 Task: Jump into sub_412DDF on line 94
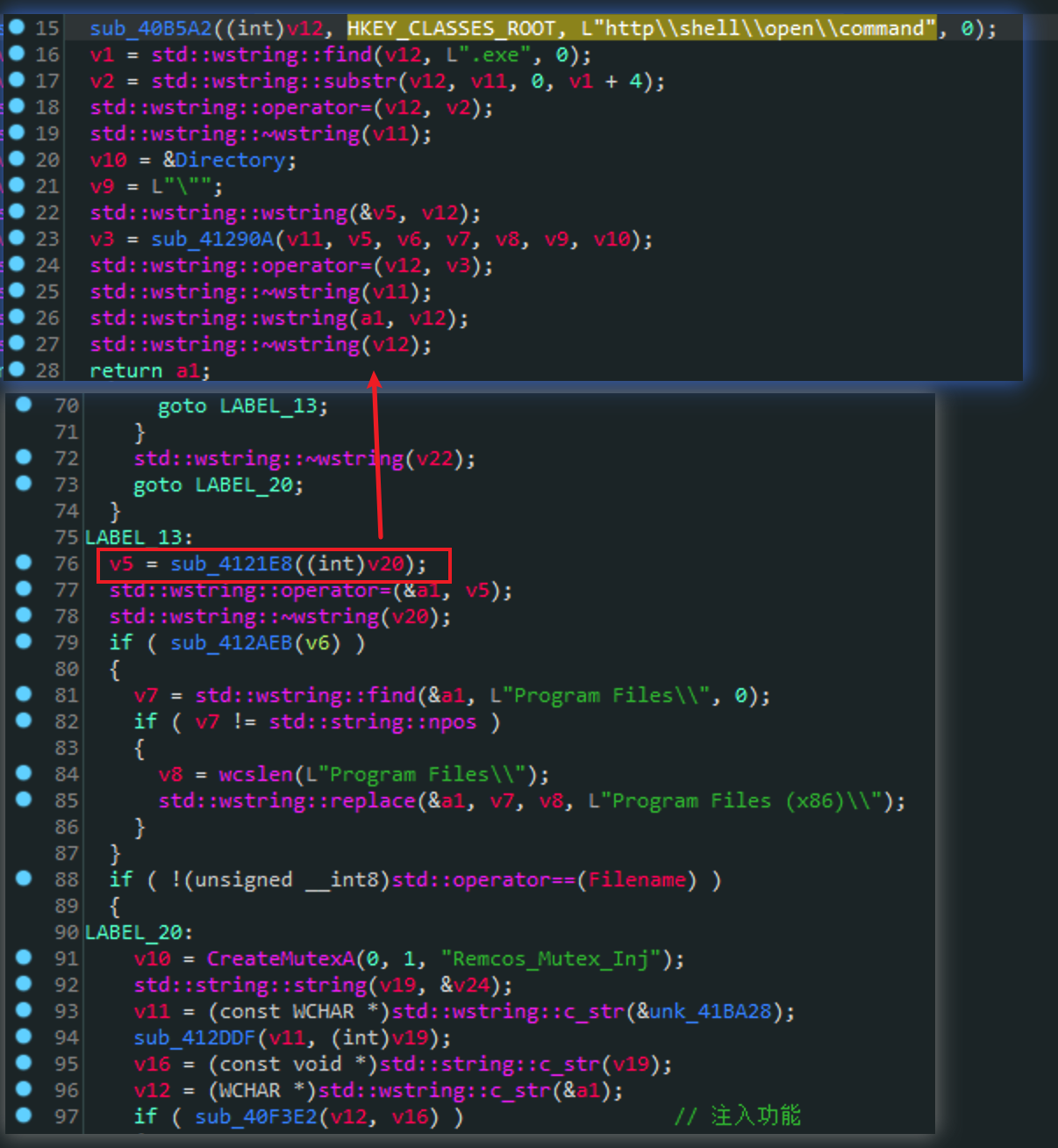click(x=195, y=1038)
